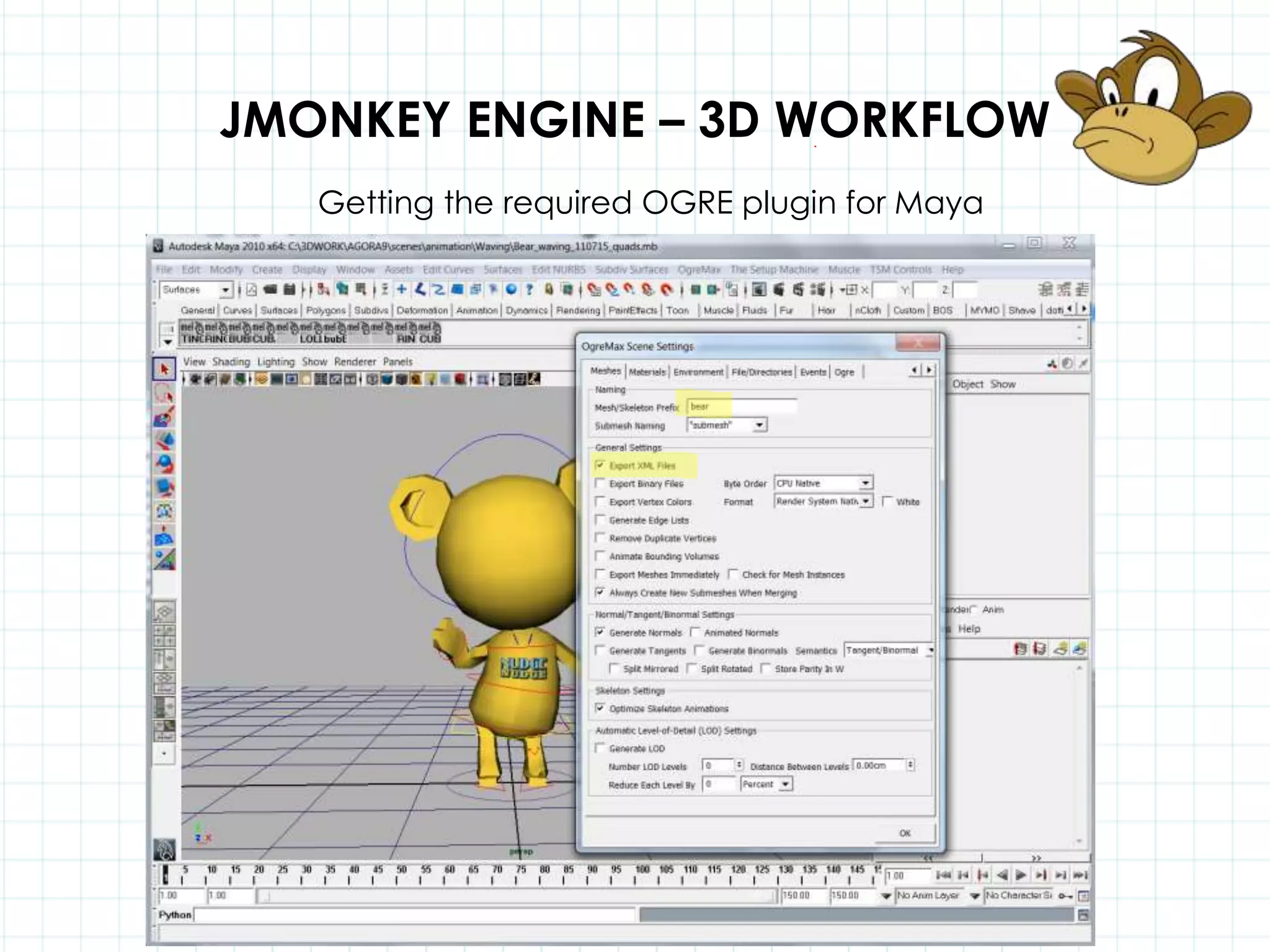
Task: Enable Generate Edge Lists checkbox
Action: (x=600, y=519)
